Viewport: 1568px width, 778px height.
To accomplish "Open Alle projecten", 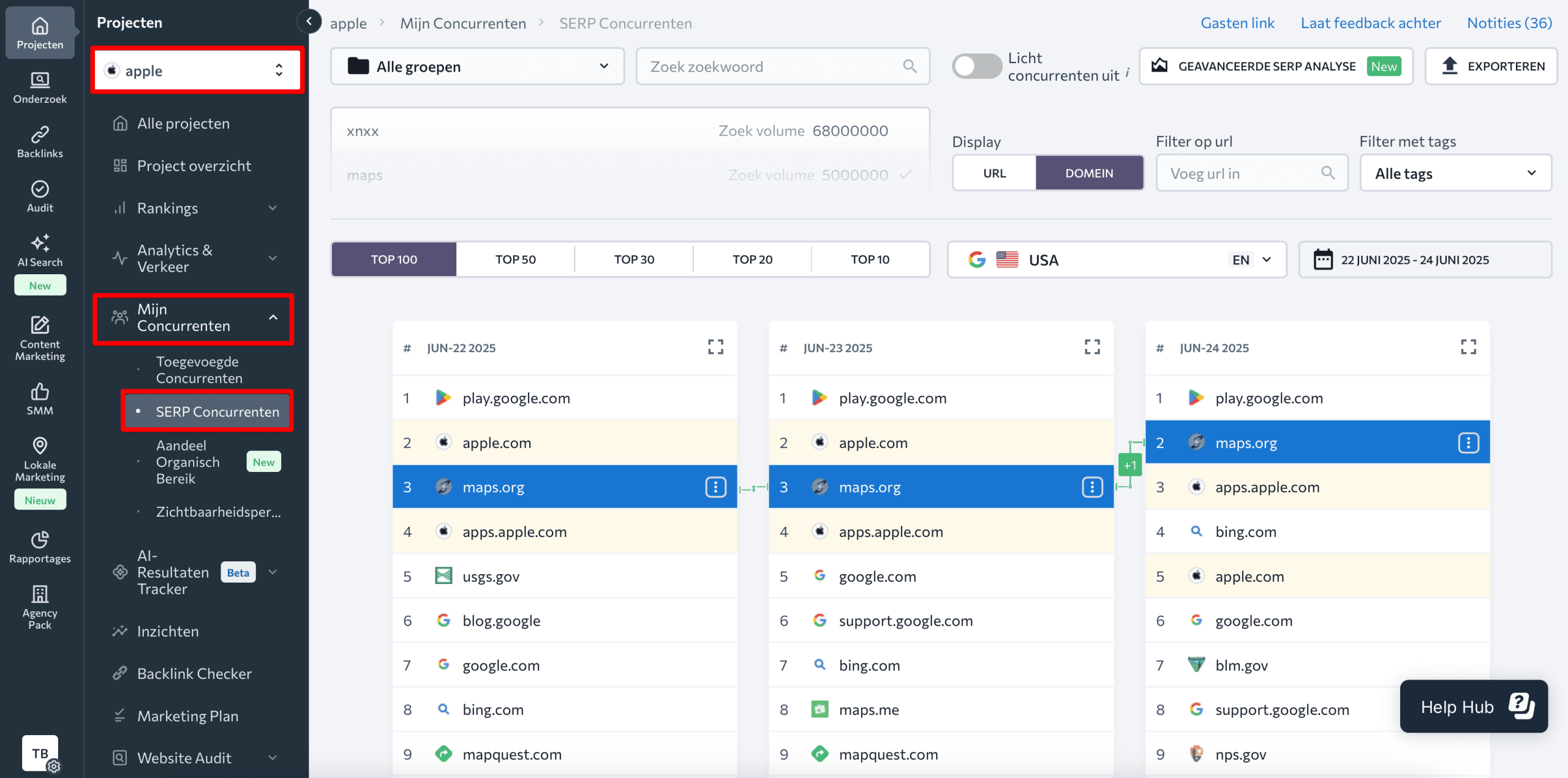I will 183,124.
